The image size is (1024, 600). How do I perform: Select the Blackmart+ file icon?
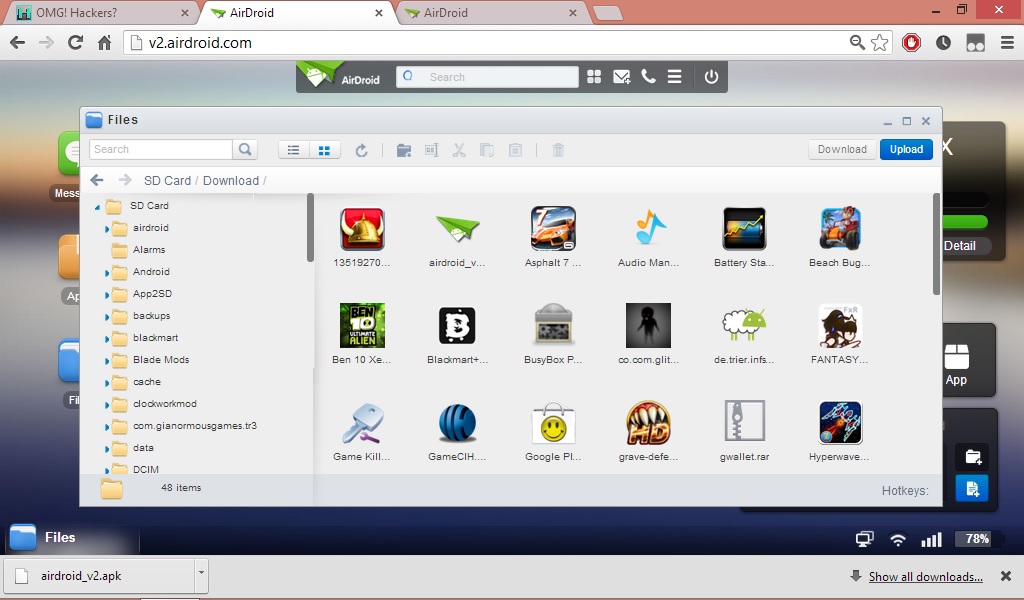pyautogui.click(x=457, y=325)
